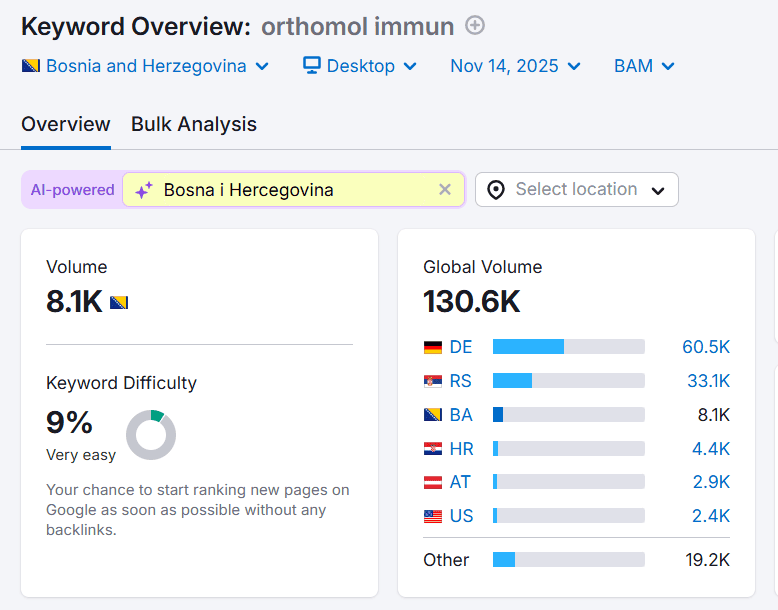Click the Other volume progress bar

[569, 559]
